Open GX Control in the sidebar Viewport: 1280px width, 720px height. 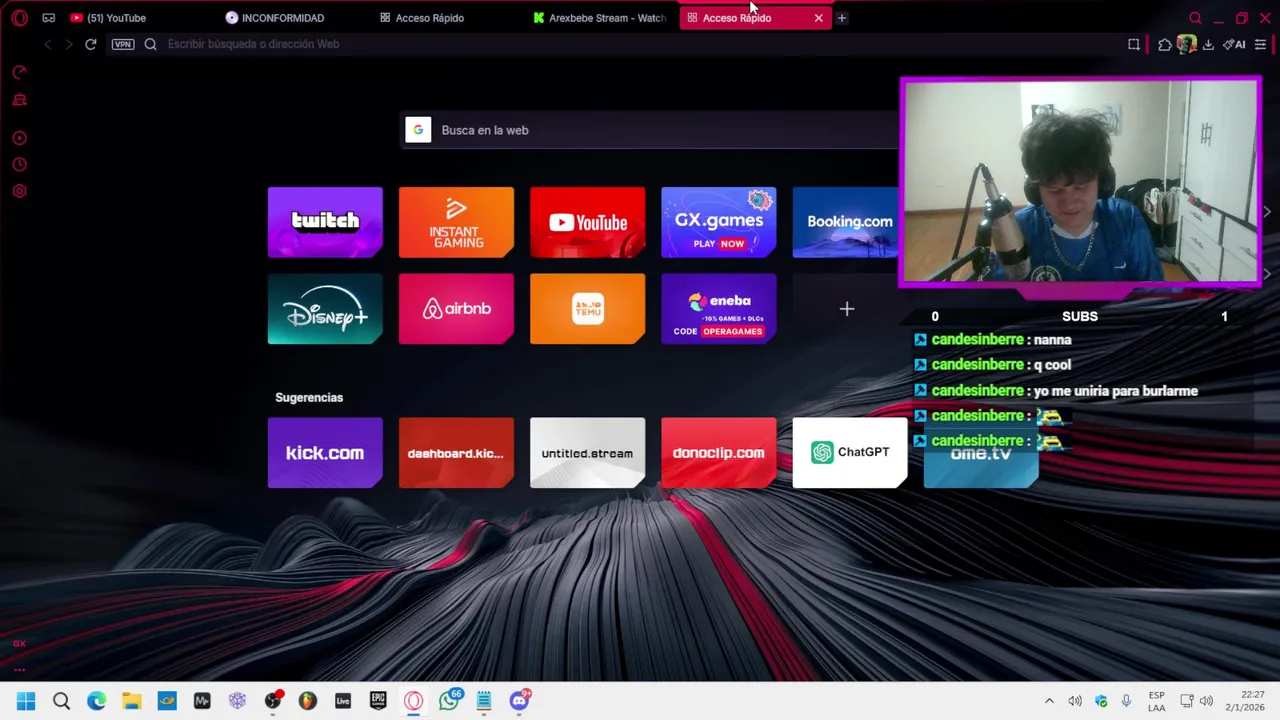tap(19, 72)
